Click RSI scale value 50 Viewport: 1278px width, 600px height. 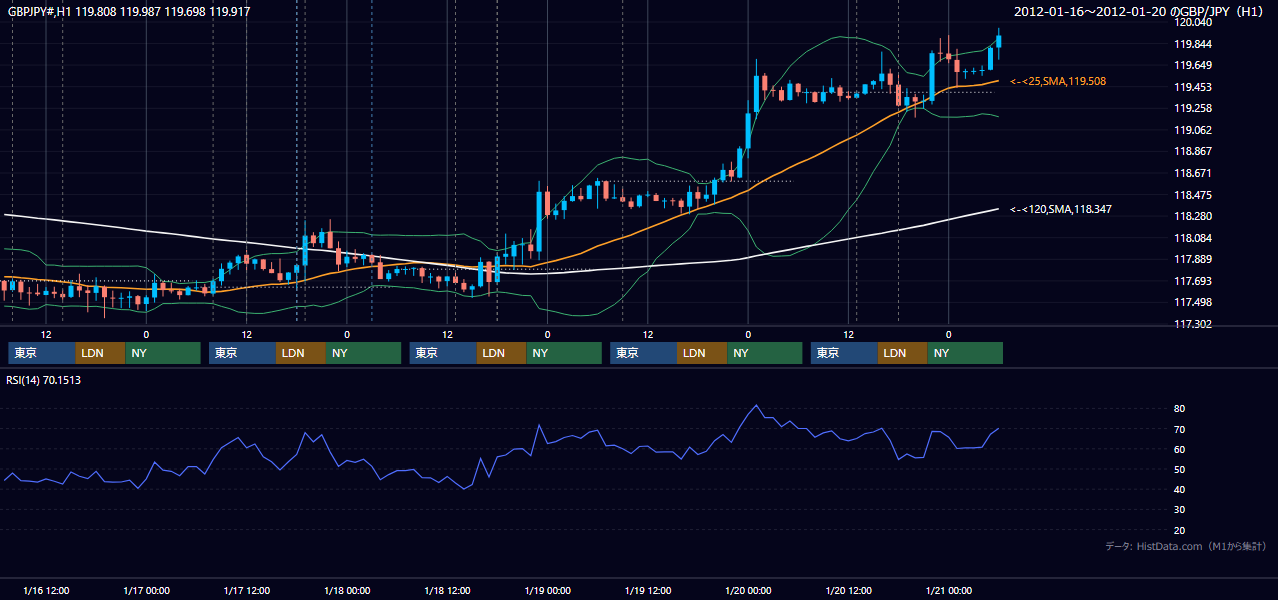pyautogui.click(x=1180, y=470)
